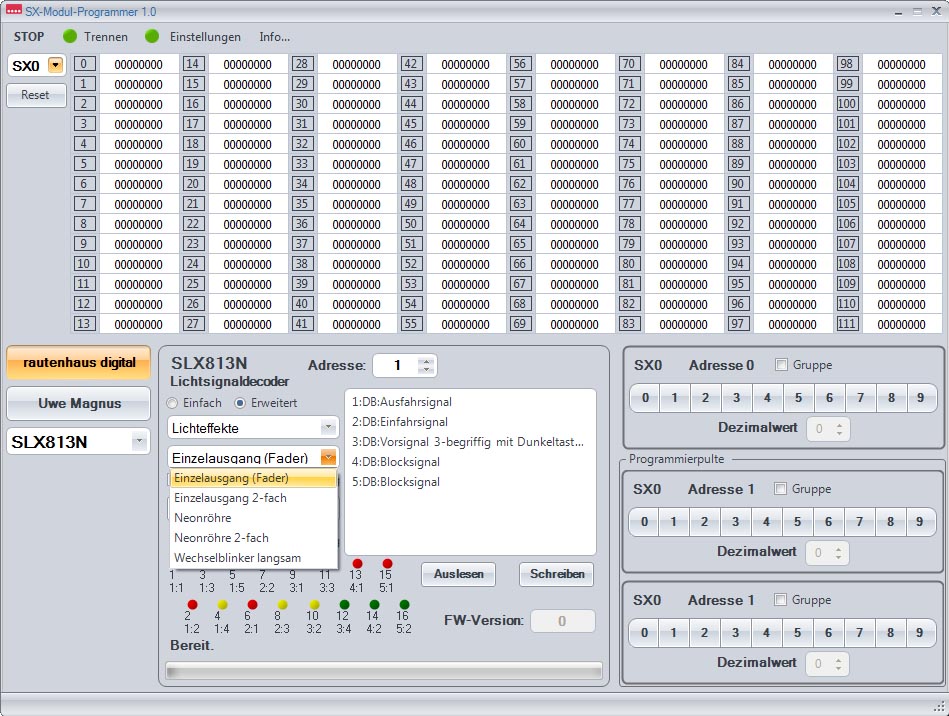Screen dimensions: 949x716
Task: Select the Erweitert mode option
Action: tap(240, 403)
